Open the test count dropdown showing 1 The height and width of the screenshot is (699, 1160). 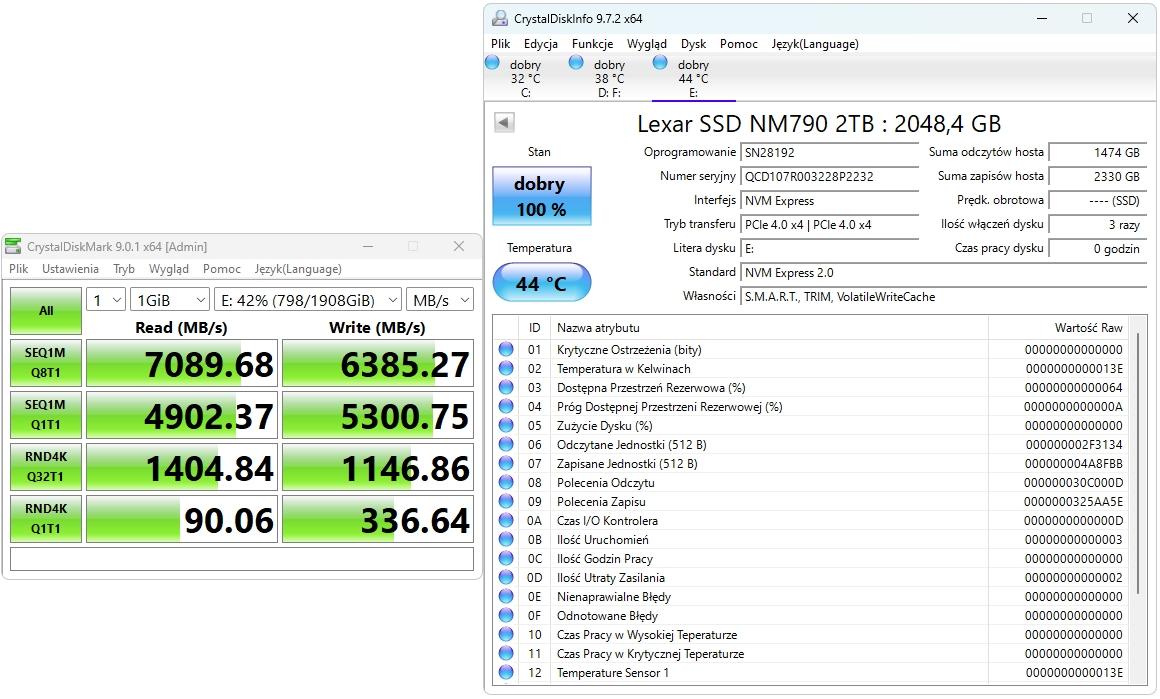click(106, 300)
